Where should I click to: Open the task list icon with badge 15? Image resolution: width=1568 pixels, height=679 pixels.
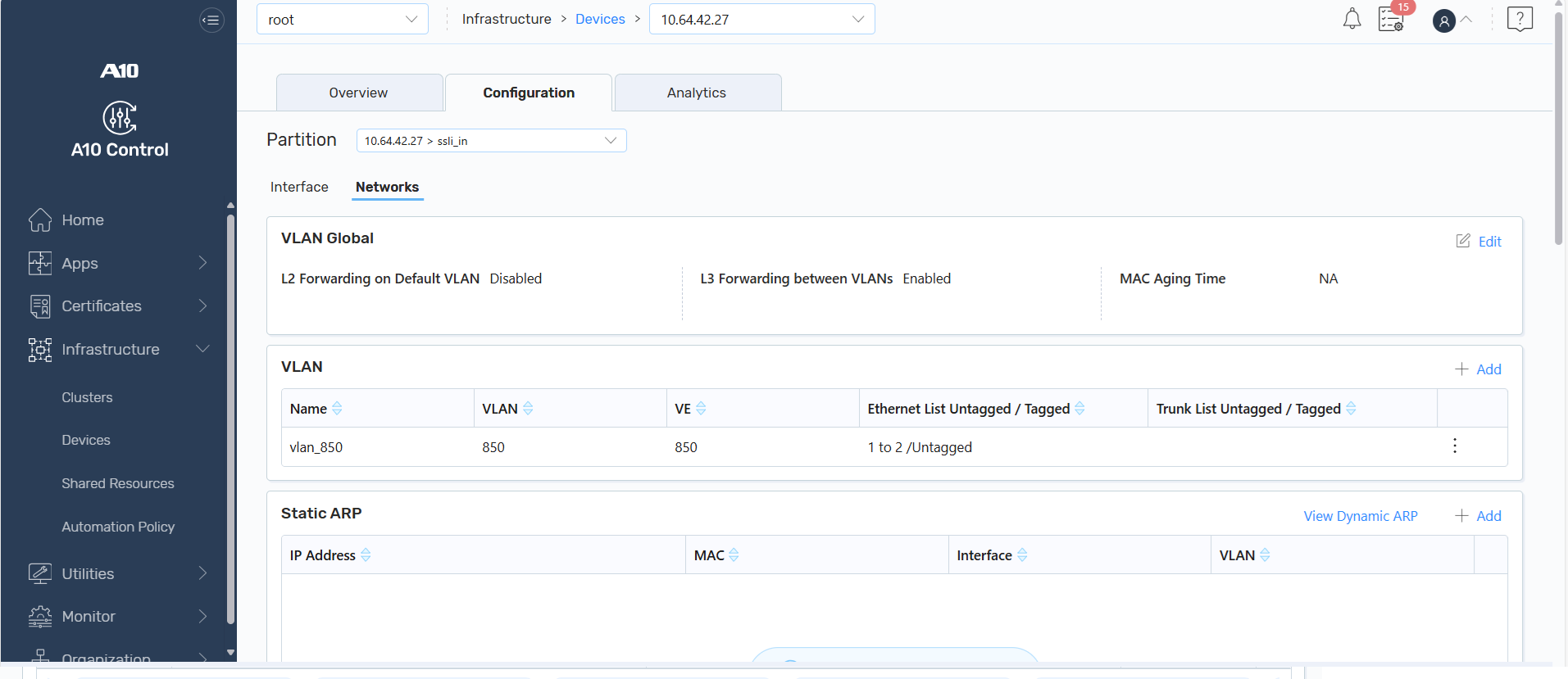click(x=1391, y=19)
